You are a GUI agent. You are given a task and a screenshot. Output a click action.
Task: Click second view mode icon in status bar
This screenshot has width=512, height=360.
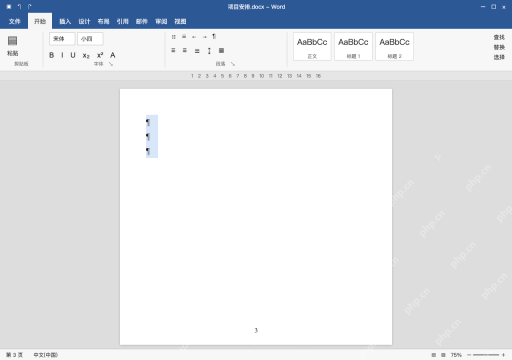[x=443, y=355]
